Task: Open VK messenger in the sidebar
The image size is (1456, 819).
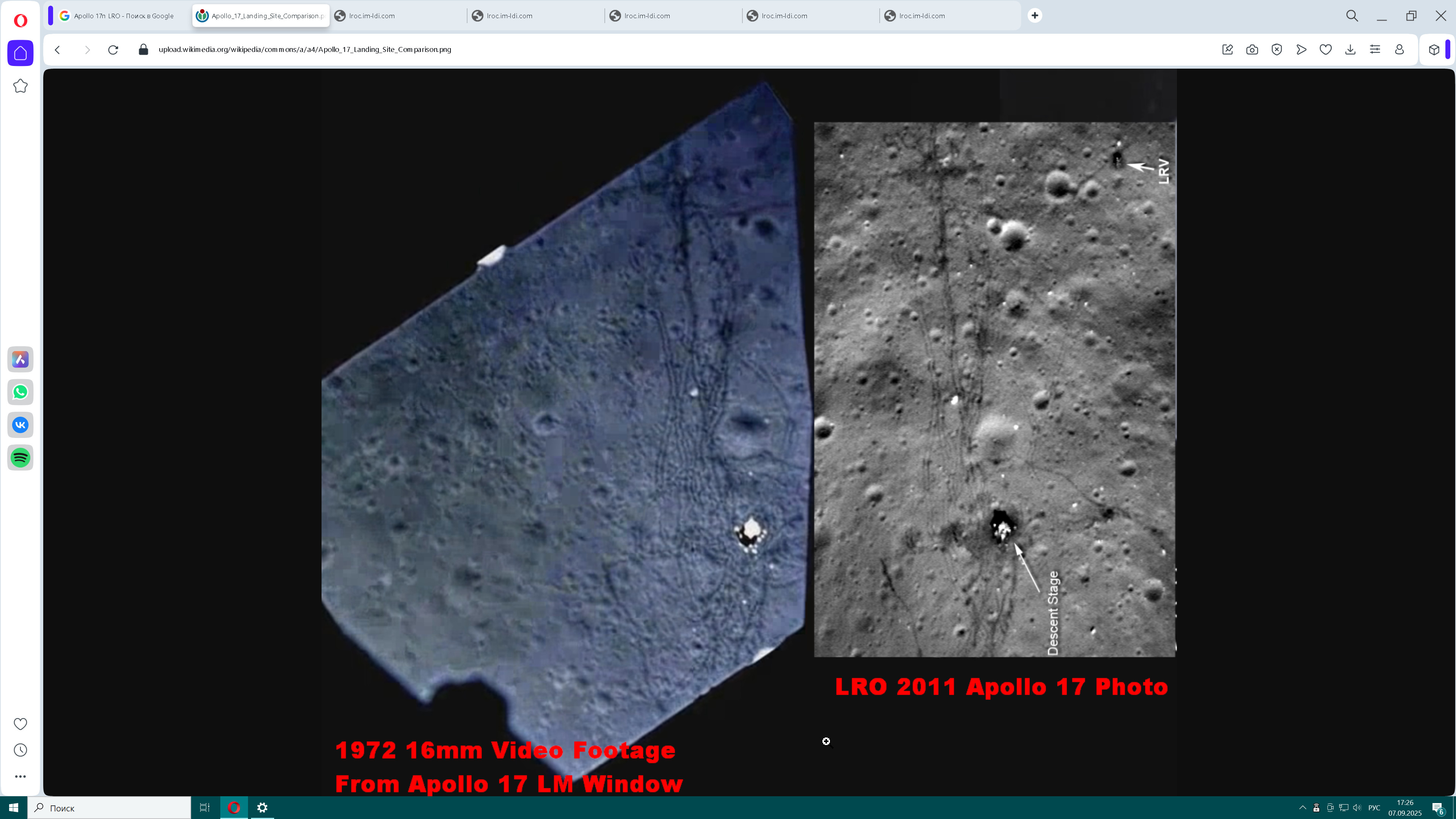Action: click(20, 425)
